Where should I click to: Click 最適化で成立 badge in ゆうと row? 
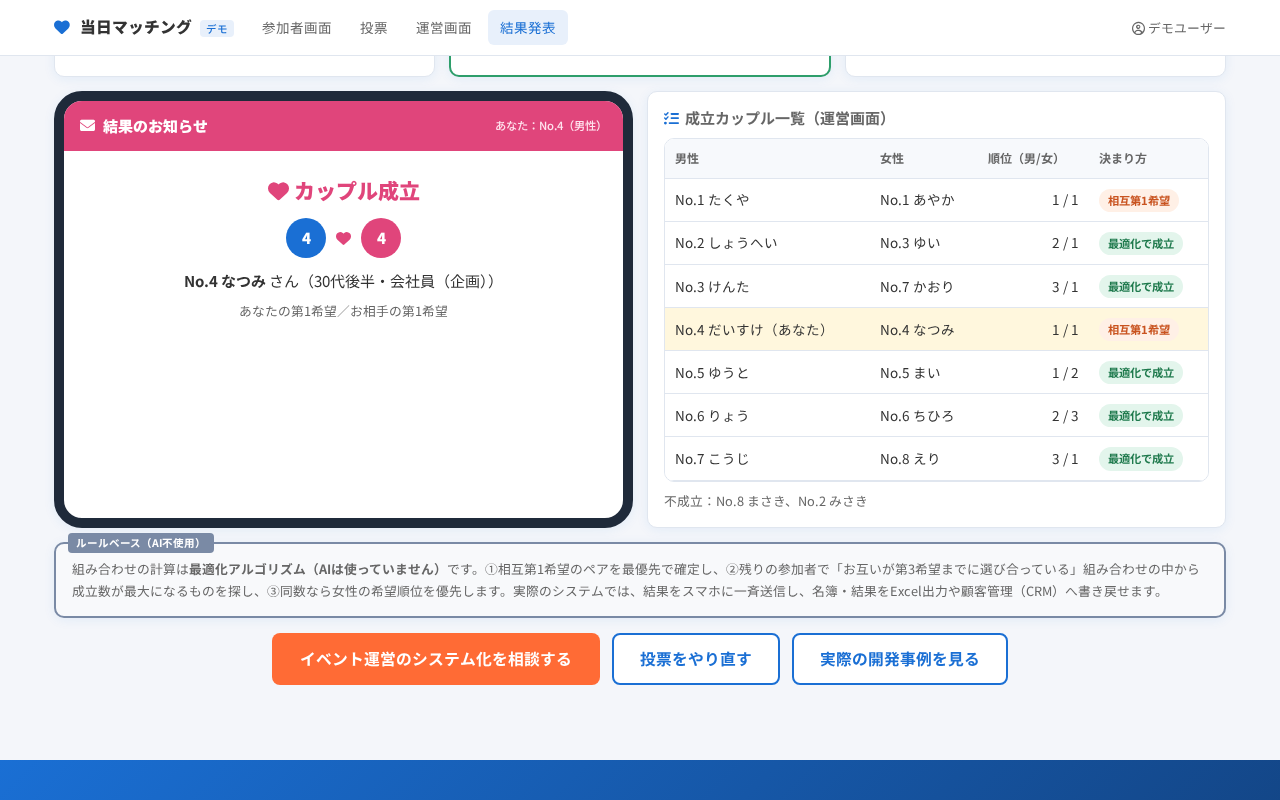coord(1141,372)
